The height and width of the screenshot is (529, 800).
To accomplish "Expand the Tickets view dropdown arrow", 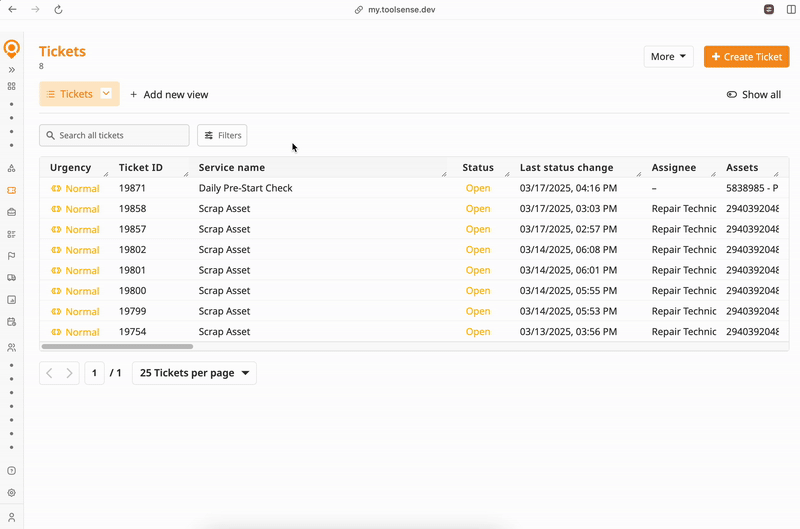I will [106, 94].
